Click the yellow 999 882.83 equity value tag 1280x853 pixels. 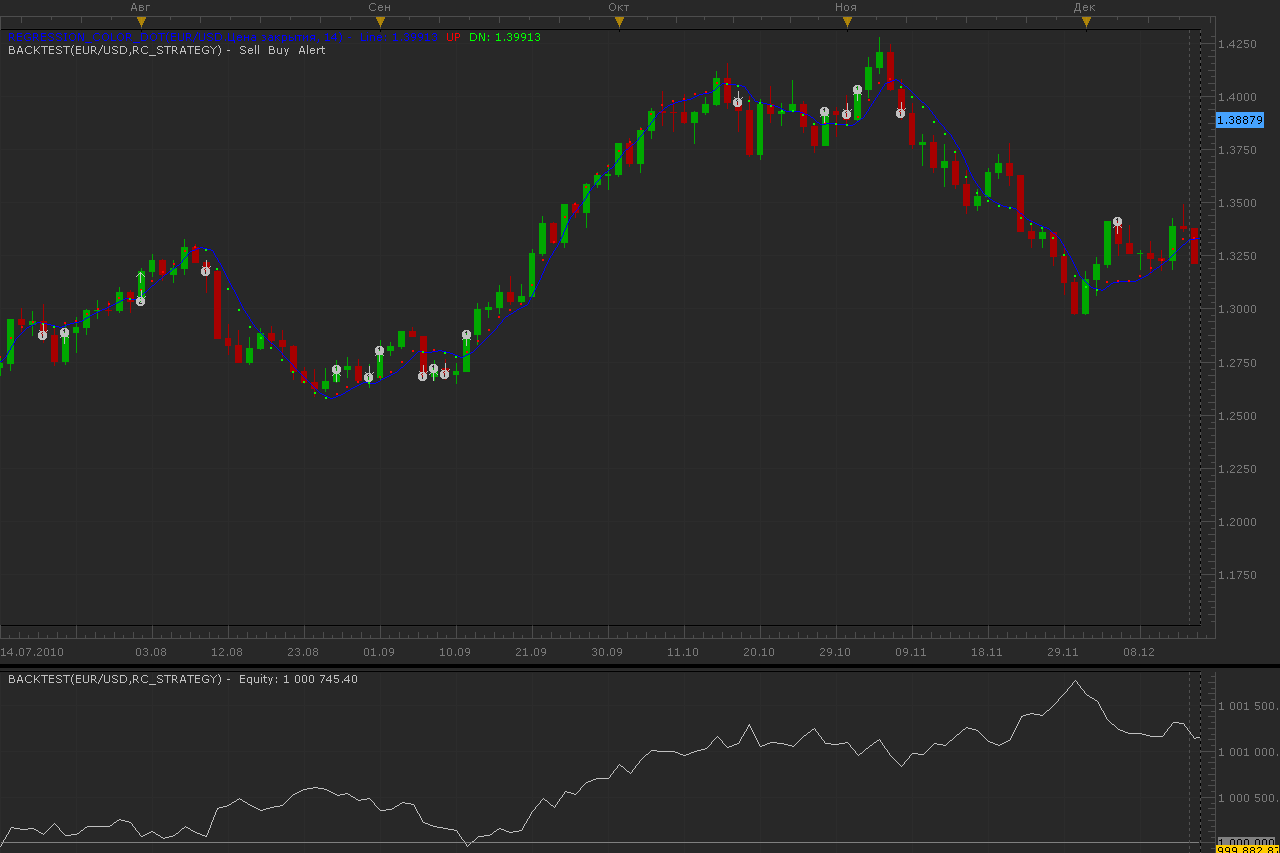[x=1246, y=849]
